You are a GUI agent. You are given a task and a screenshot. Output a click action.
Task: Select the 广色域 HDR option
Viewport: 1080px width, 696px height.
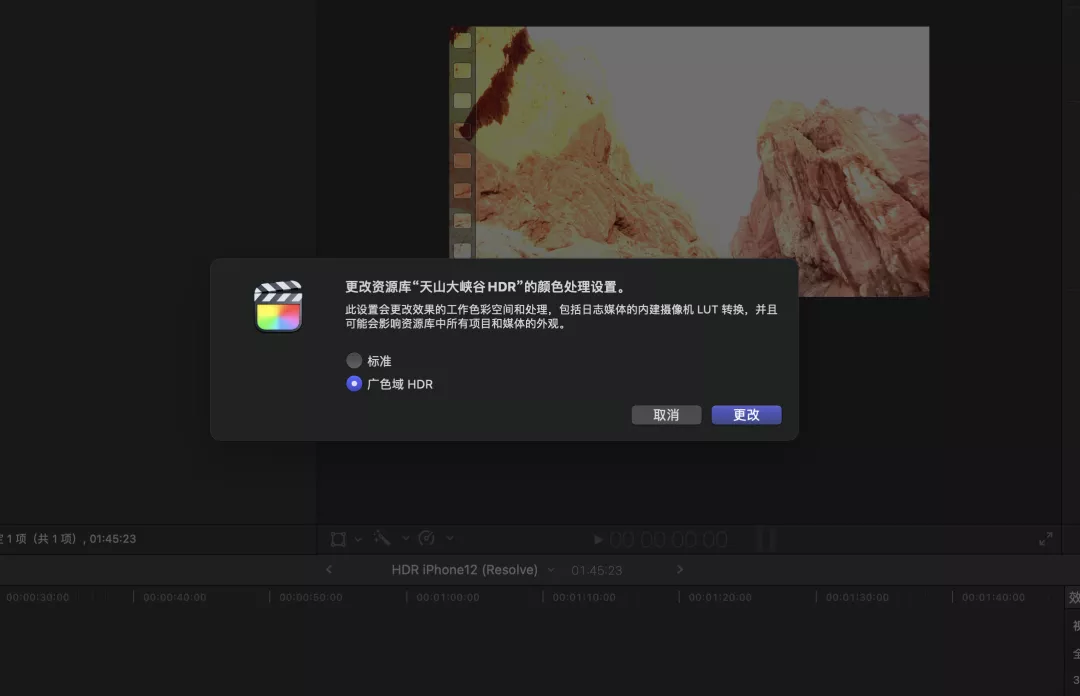pyautogui.click(x=354, y=383)
